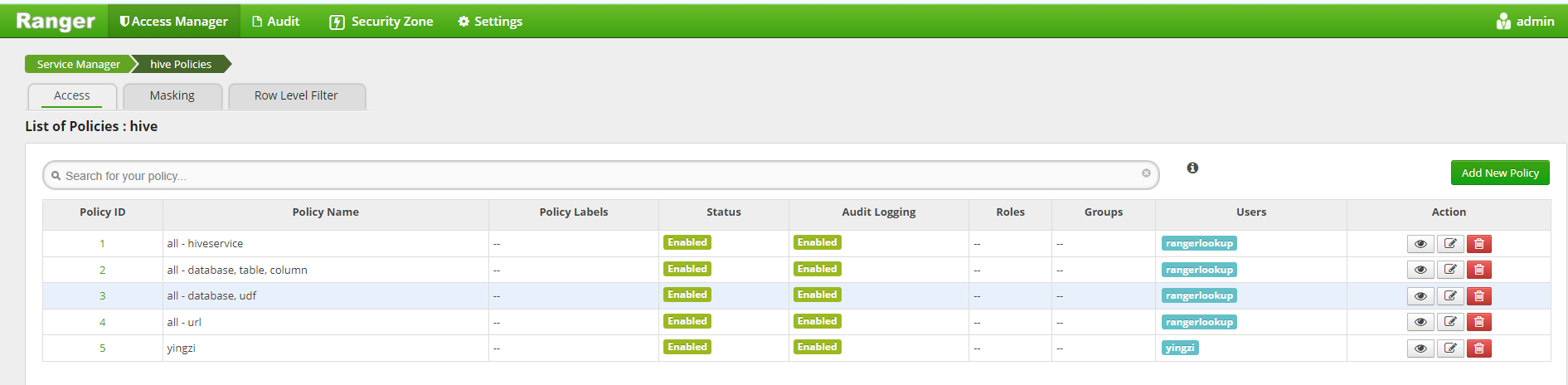Delete the all - url policy
Image resolution: width=1568 pixels, height=385 pixels.
click(1478, 322)
